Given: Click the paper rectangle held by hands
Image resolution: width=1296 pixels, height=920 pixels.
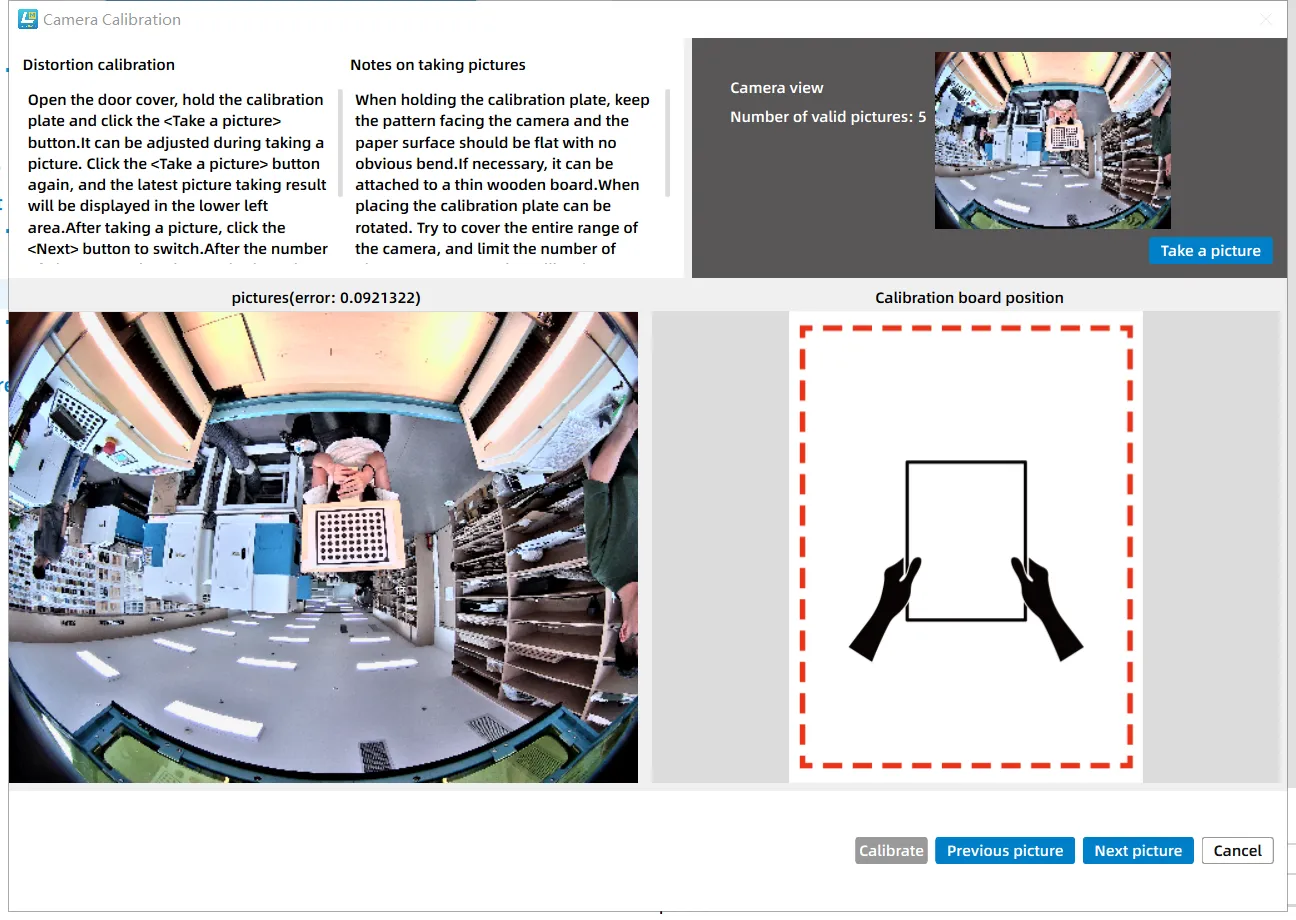Looking at the screenshot, I should click(966, 540).
